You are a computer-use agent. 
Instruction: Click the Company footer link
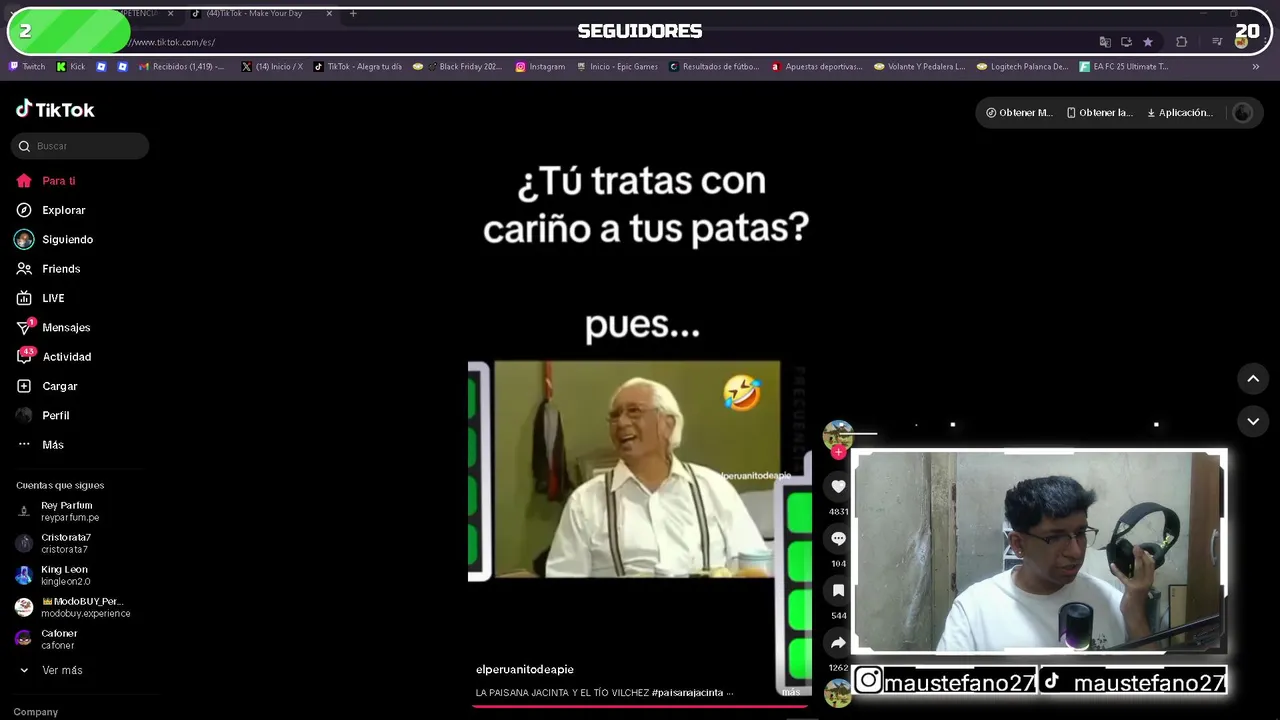(x=36, y=712)
